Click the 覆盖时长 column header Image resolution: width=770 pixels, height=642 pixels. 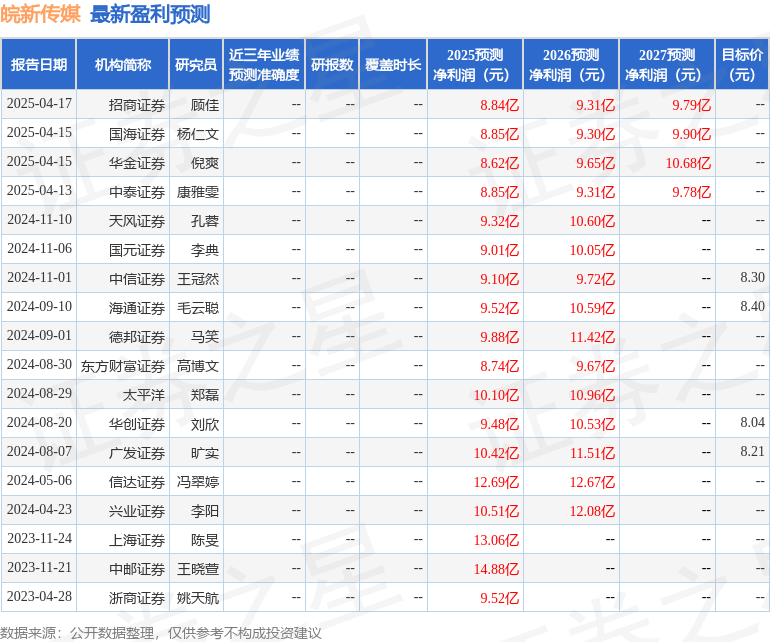tap(393, 64)
